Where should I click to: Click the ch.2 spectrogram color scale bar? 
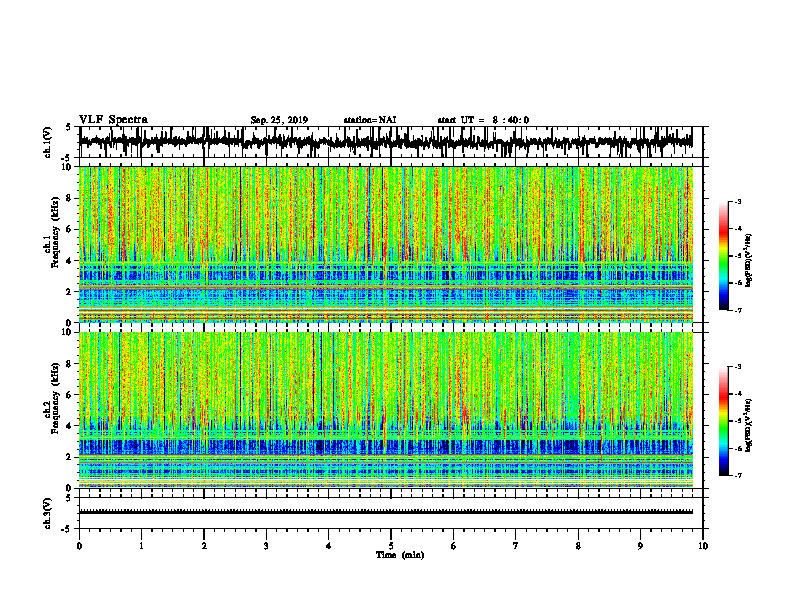click(x=724, y=421)
